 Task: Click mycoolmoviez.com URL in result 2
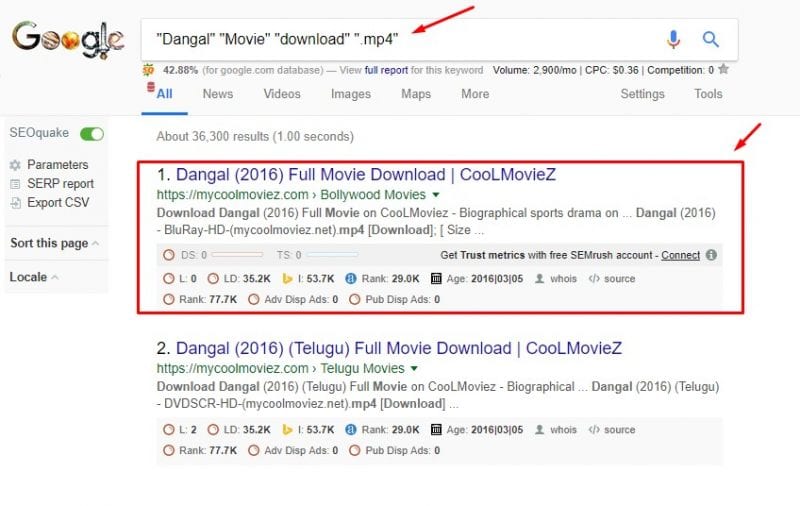point(232,368)
